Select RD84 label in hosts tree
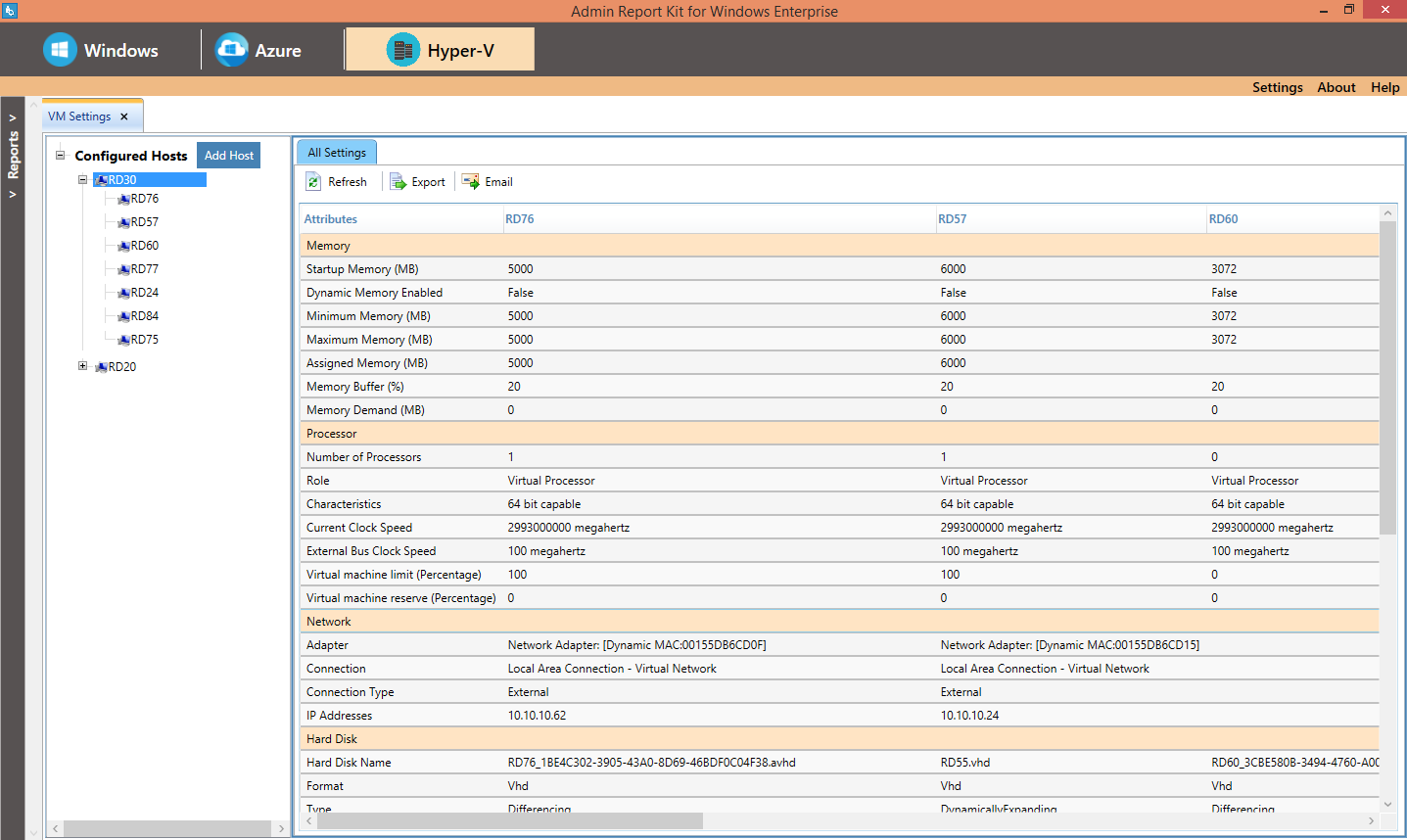This screenshot has height=840, width=1407. pyautogui.click(x=145, y=316)
